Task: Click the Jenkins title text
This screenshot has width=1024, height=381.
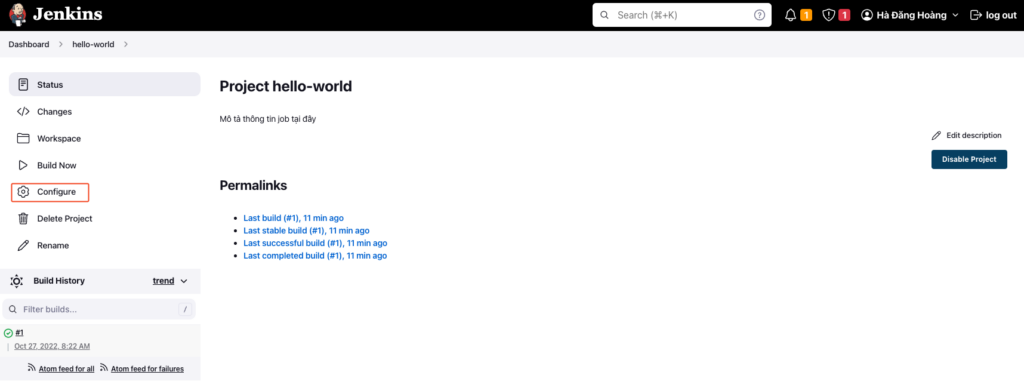Action: tap(67, 14)
